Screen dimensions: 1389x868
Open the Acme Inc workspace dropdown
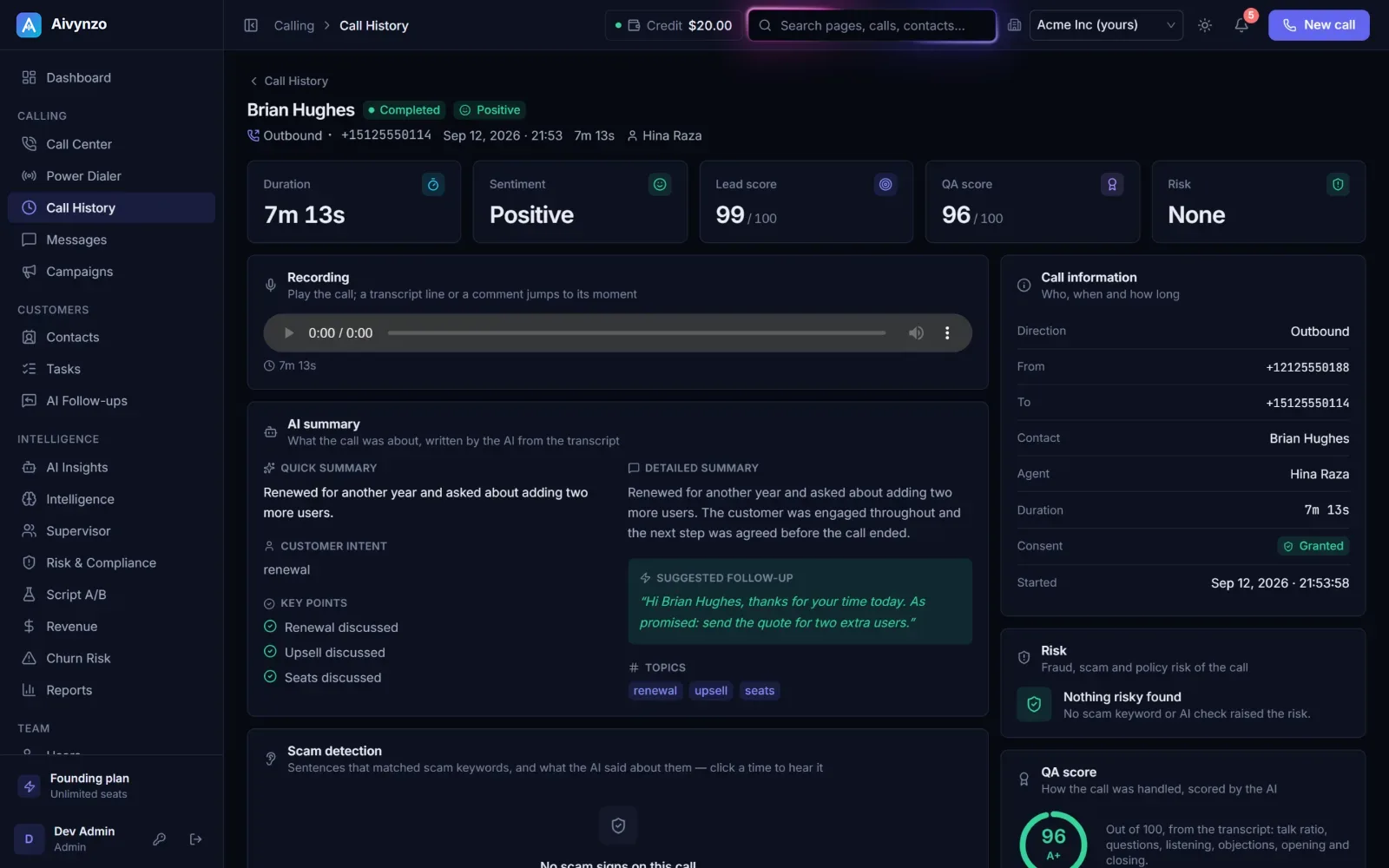tap(1106, 25)
